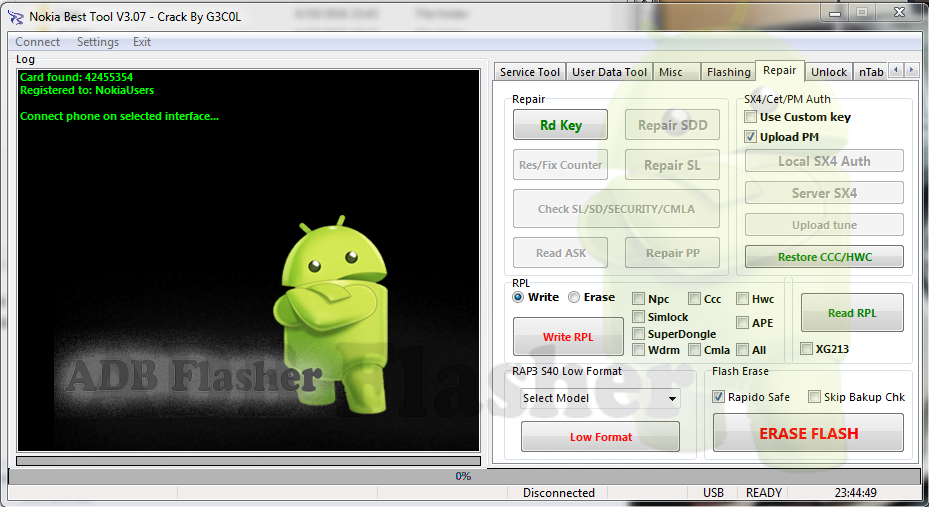Image resolution: width=929 pixels, height=507 pixels.
Task: Click the Write RPL button
Action: pos(568,336)
